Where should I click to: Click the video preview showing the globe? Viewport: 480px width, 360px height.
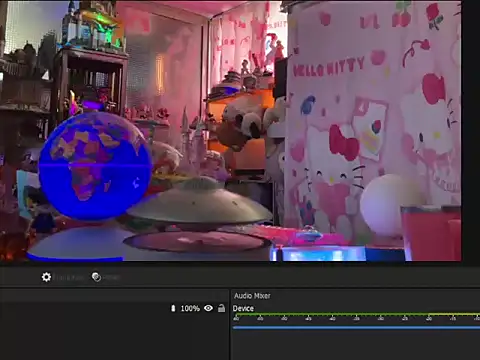(x=230, y=131)
